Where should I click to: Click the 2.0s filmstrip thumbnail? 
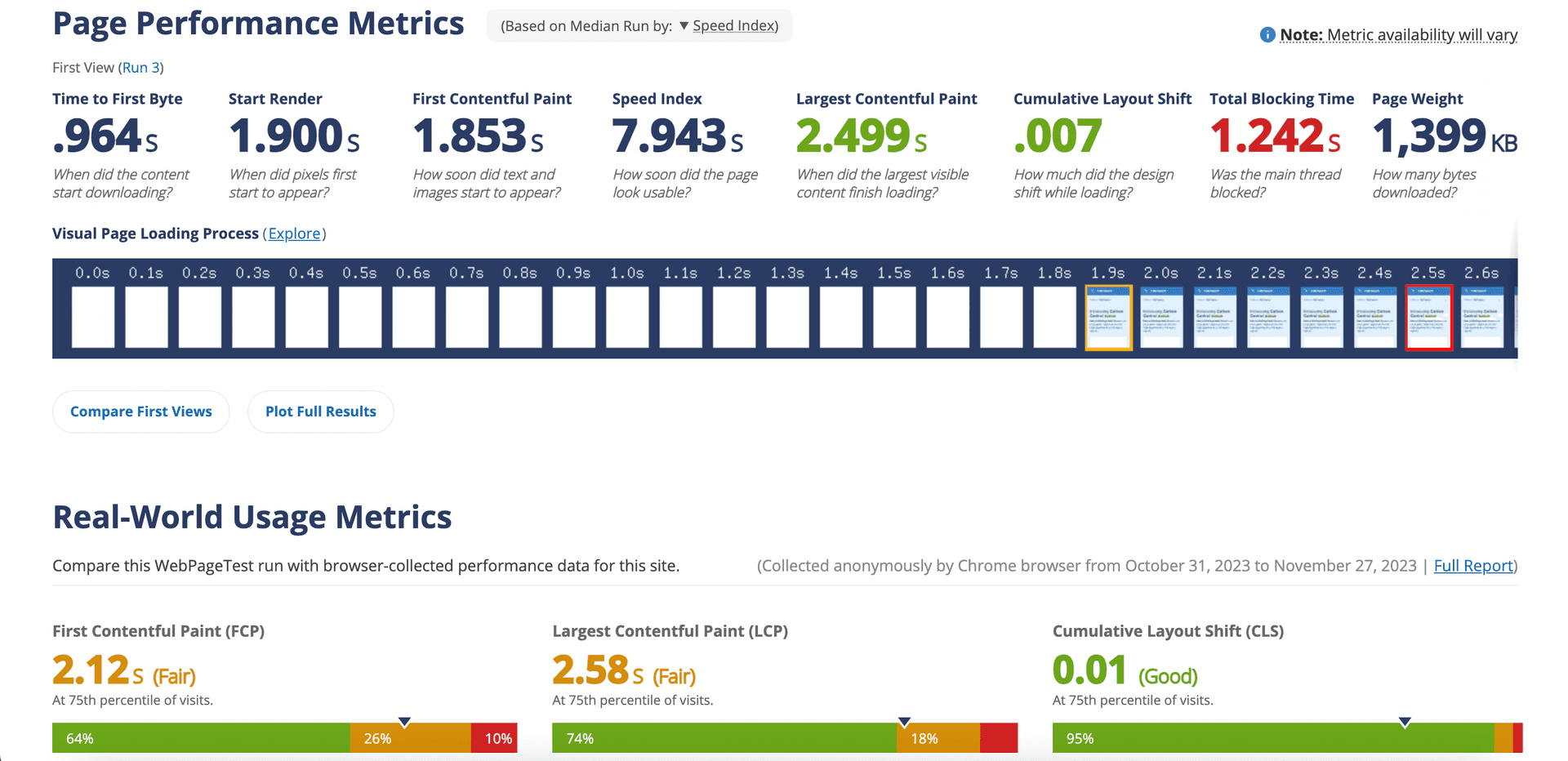point(1161,318)
